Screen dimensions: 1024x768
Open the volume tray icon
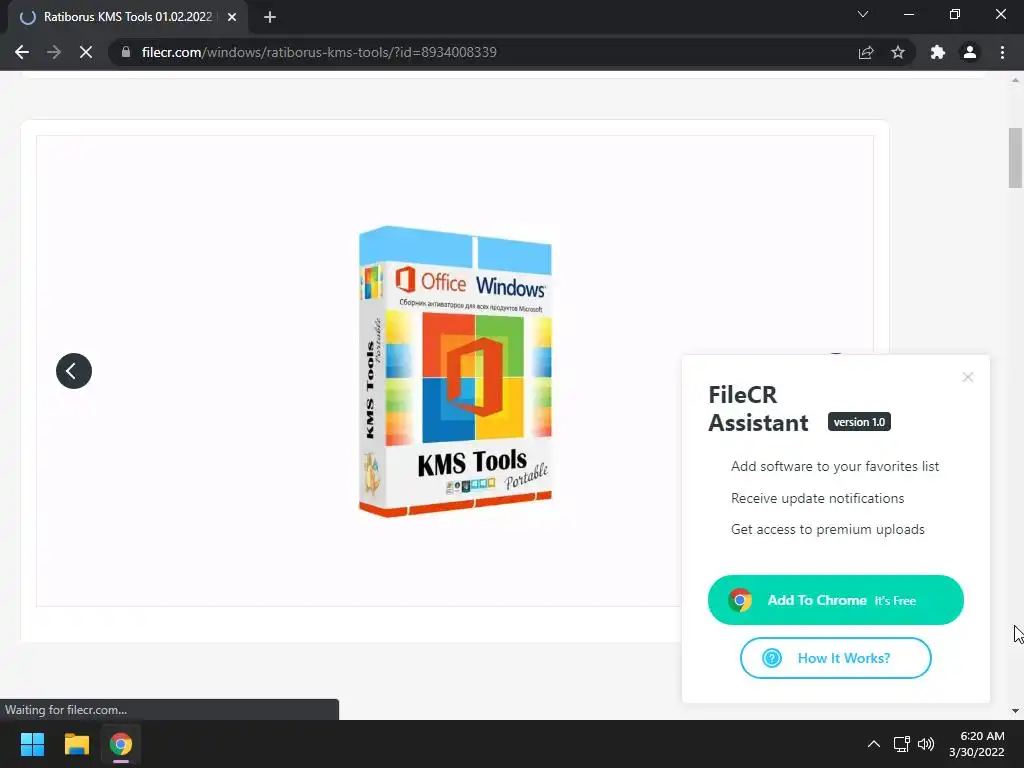926,744
